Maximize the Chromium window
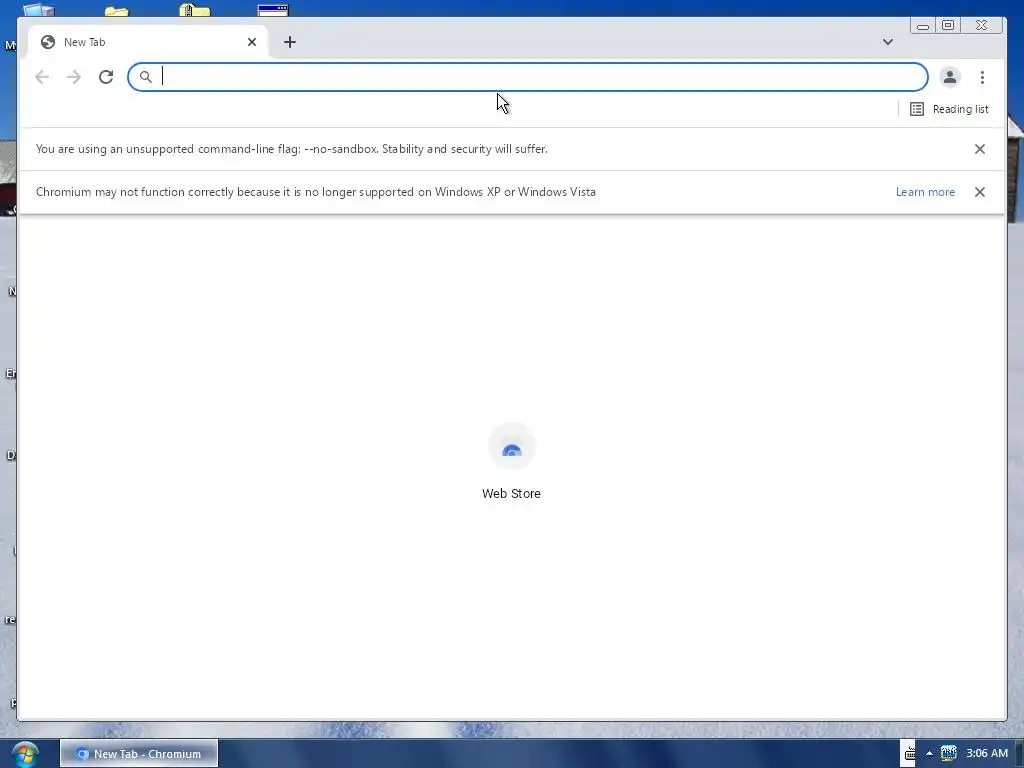 [948, 25]
